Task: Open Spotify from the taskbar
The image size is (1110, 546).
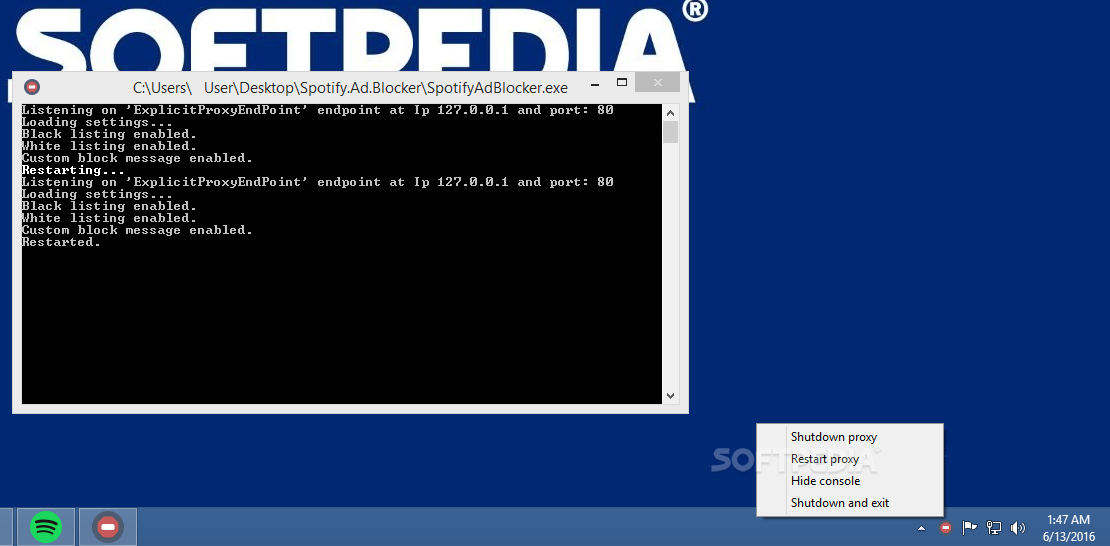Action: [x=46, y=527]
